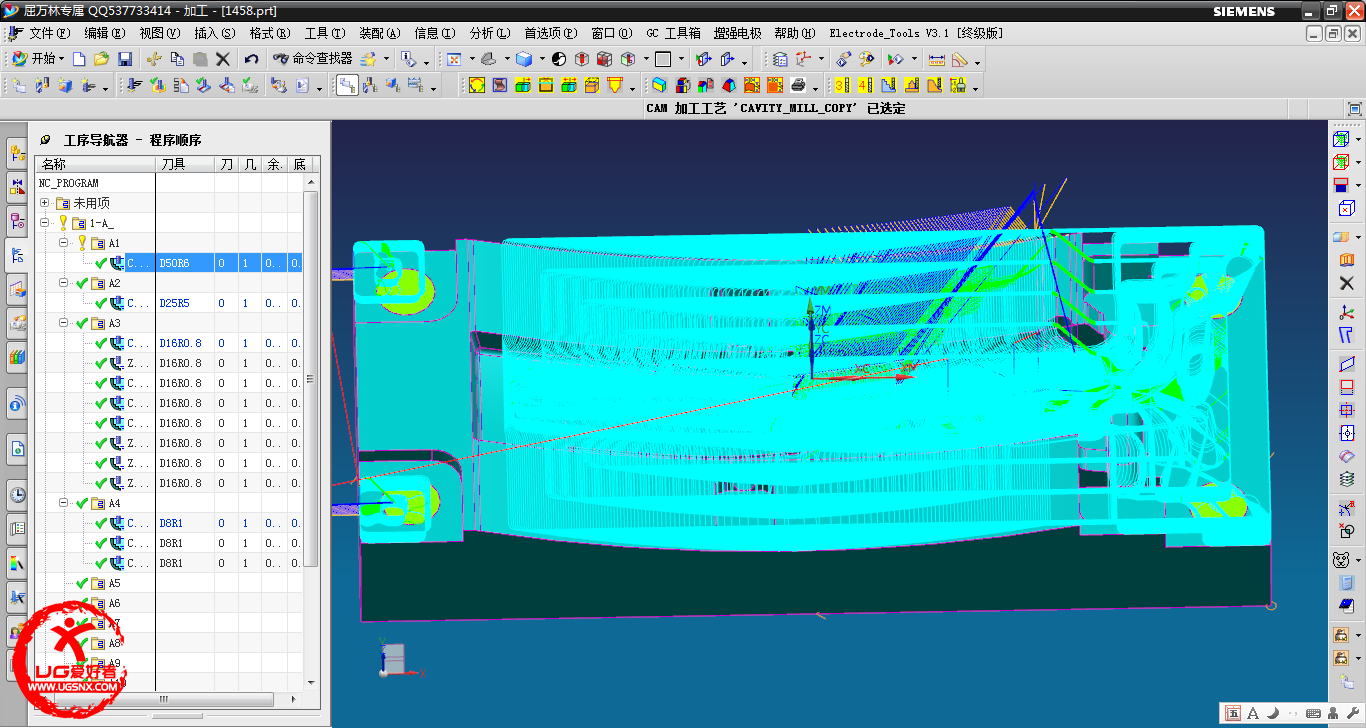Open the 视图 View menu

[x=159, y=33]
